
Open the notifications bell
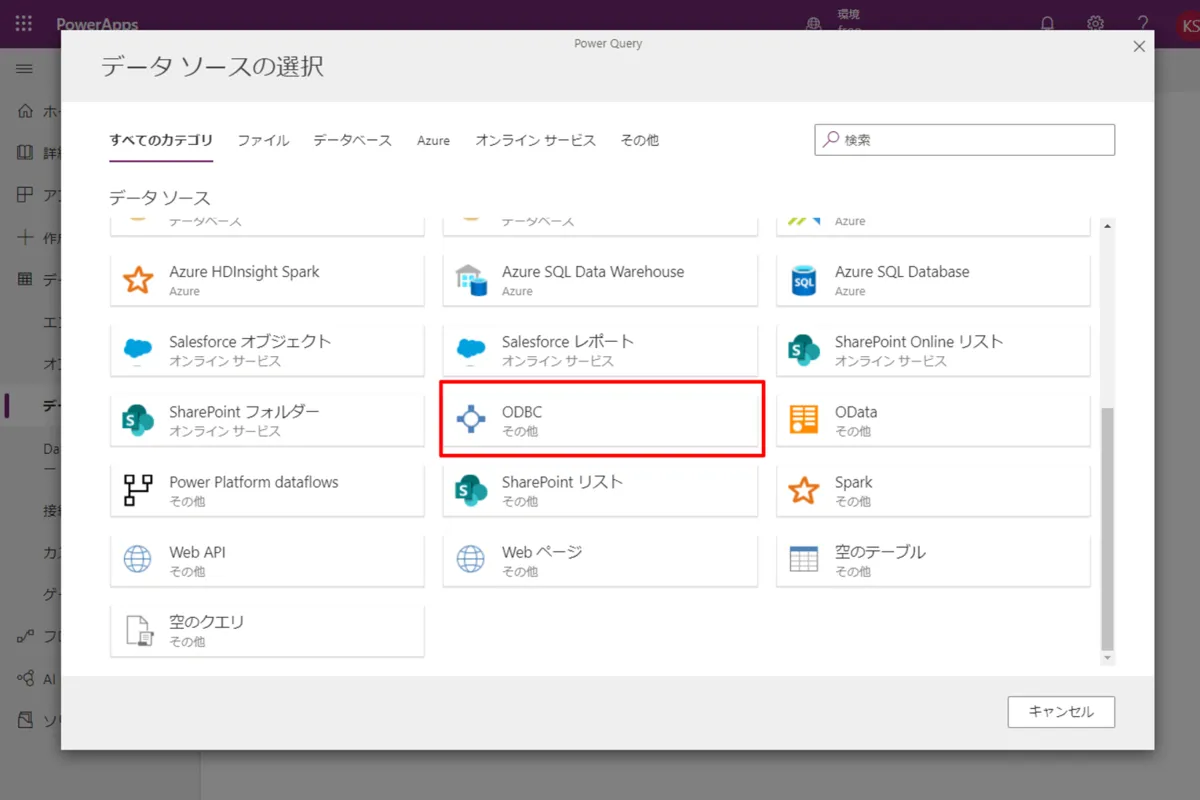pyautogui.click(x=1048, y=23)
